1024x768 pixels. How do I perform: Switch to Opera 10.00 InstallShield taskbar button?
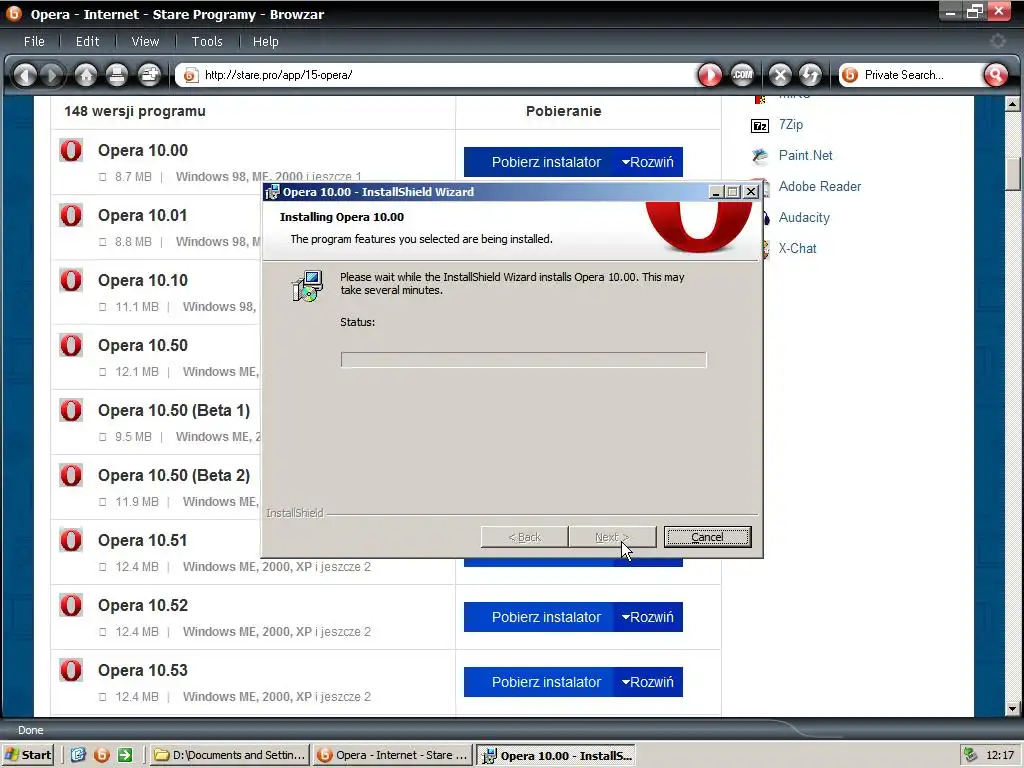point(556,756)
